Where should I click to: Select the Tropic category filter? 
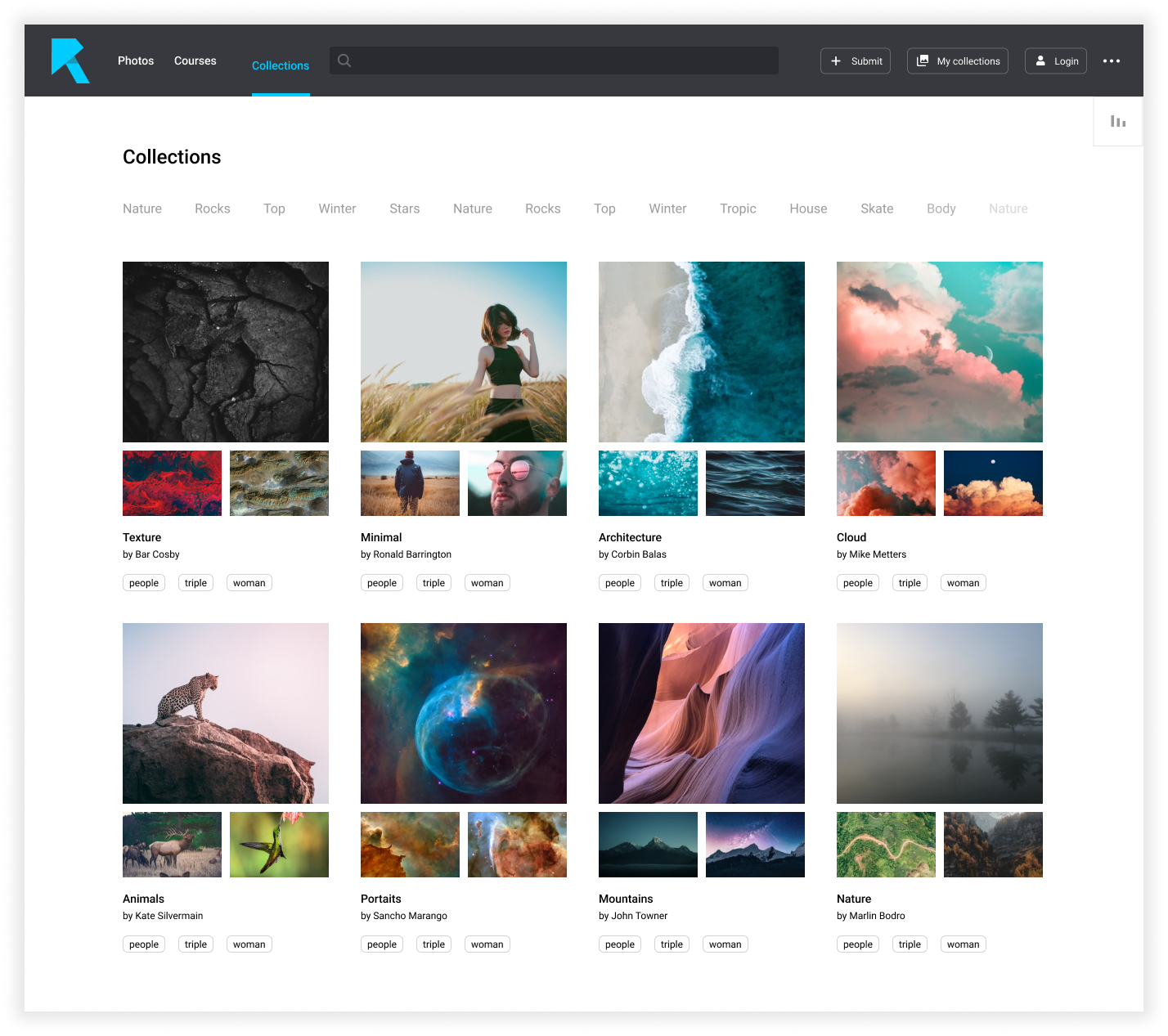coord(738,209)
